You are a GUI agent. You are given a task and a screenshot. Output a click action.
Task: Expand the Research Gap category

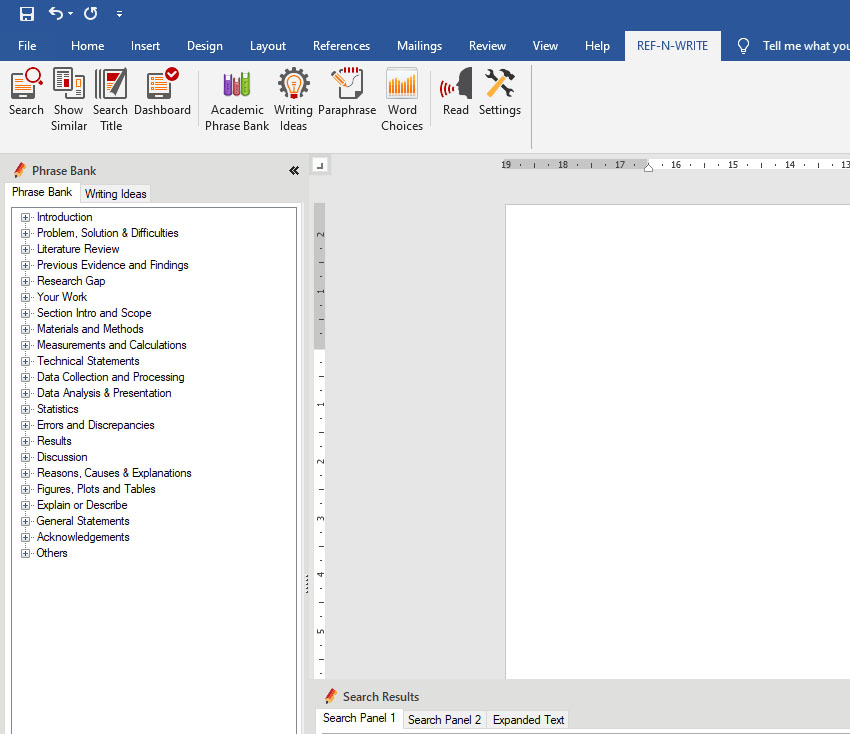coord(26,281)
